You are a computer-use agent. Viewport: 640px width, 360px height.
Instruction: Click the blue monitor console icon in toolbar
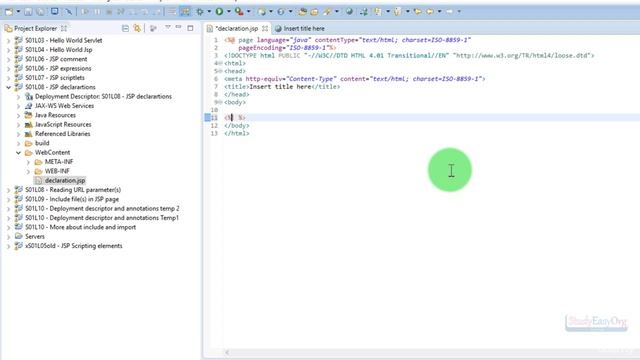click(54, 11)
